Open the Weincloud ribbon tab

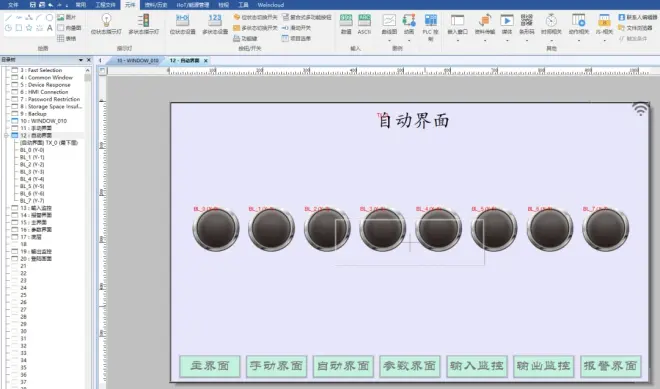click(271, 5)
